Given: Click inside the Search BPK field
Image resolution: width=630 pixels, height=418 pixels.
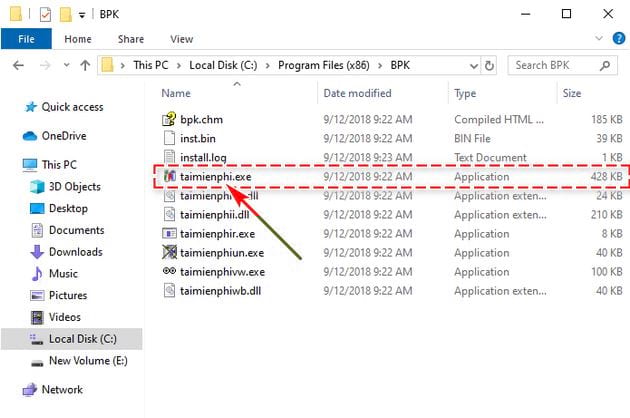Looking at the screenshot, I should click(x=562, y=65).
